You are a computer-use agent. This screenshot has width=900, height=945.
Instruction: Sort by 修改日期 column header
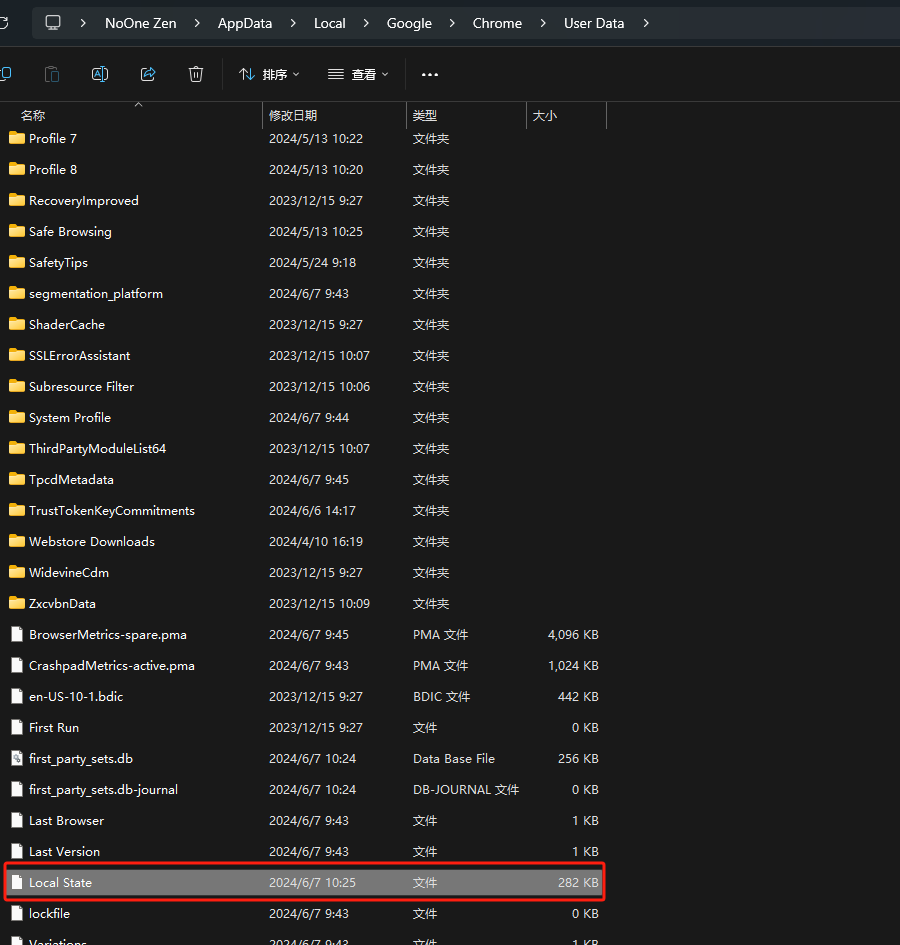click(293, 116)
